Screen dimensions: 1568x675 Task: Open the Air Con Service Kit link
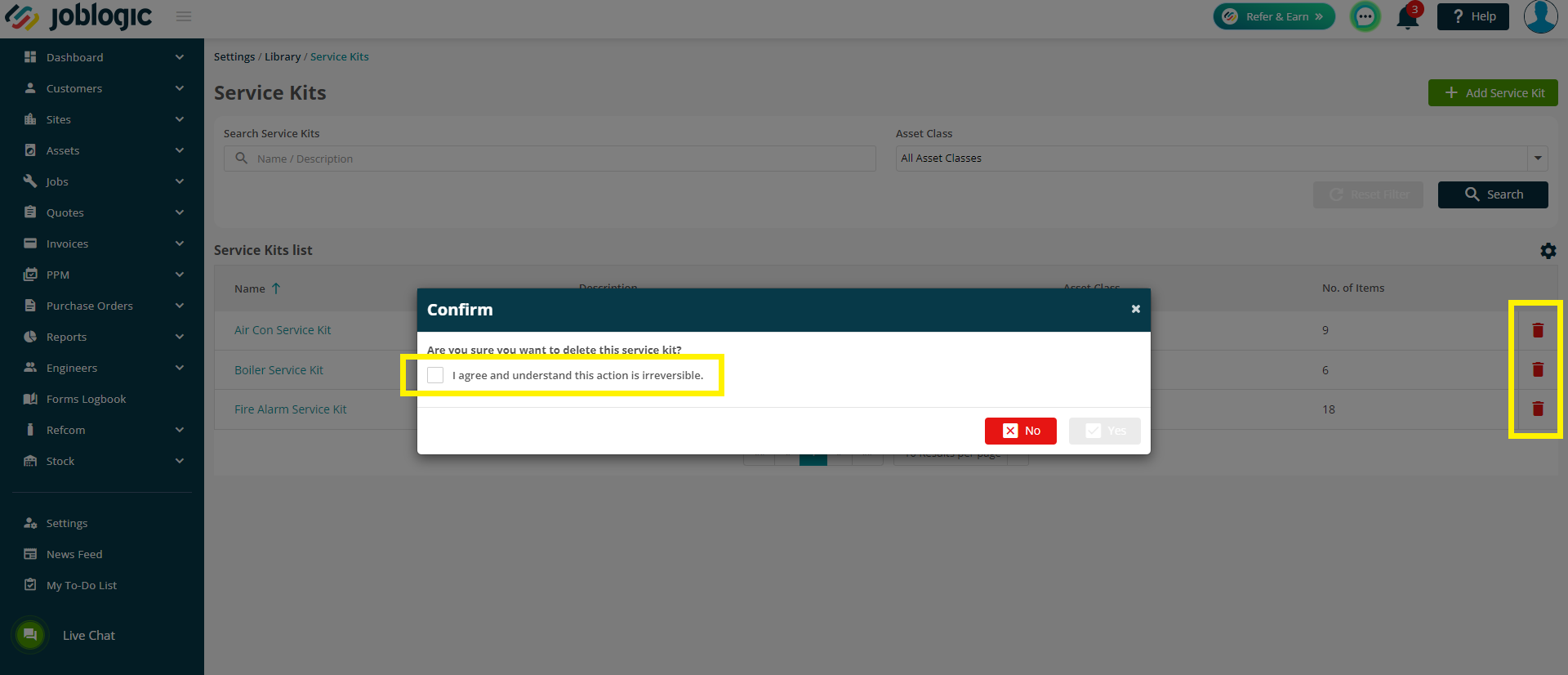283,330
